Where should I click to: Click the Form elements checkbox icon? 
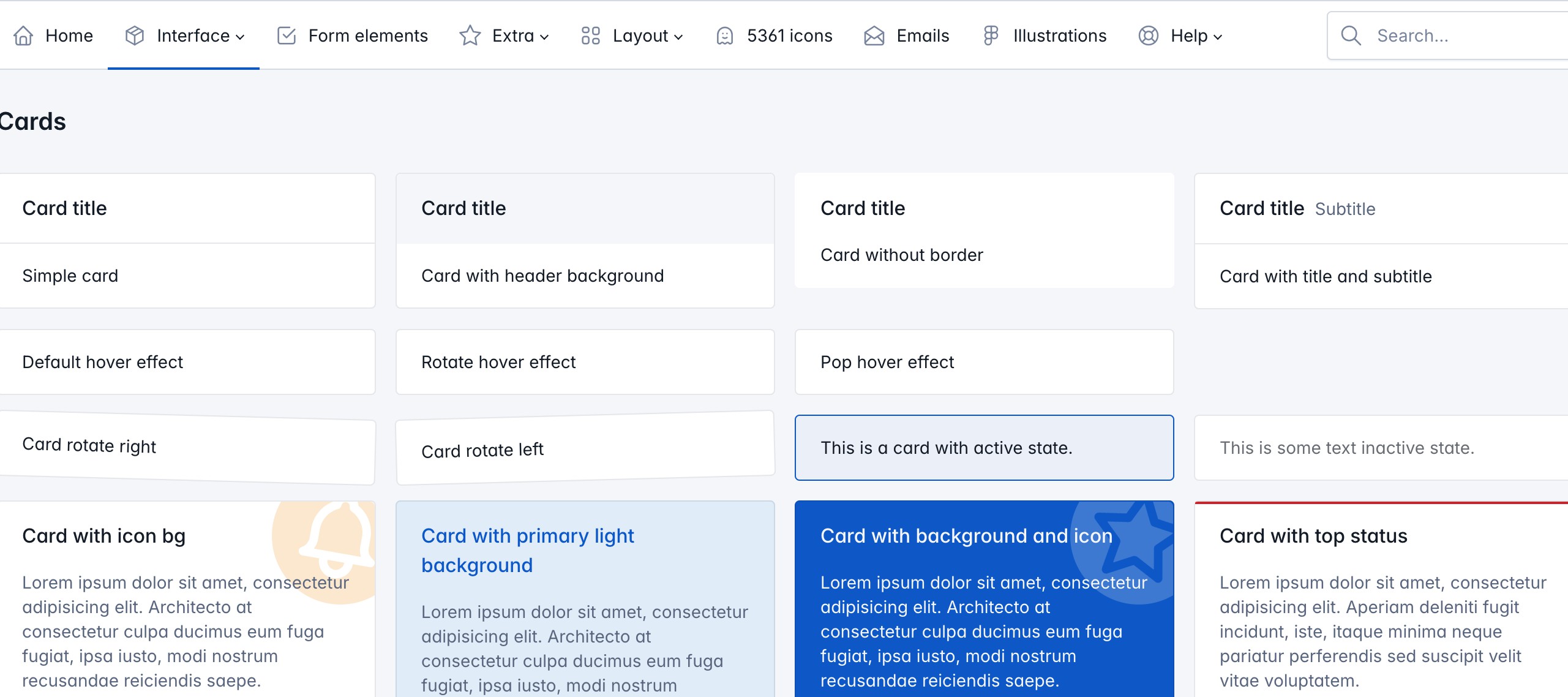(x=287, y=36)
